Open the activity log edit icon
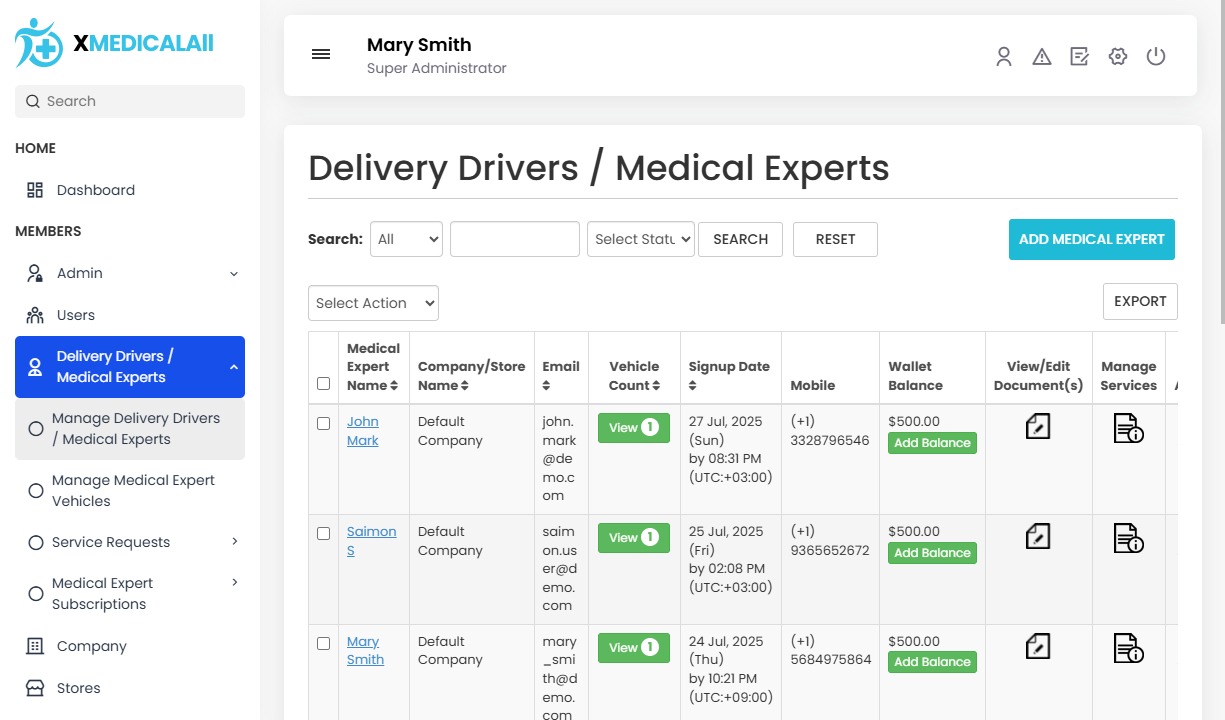Image resolution: width=1225 pixels, height=720 pixels. [1080, 56]
